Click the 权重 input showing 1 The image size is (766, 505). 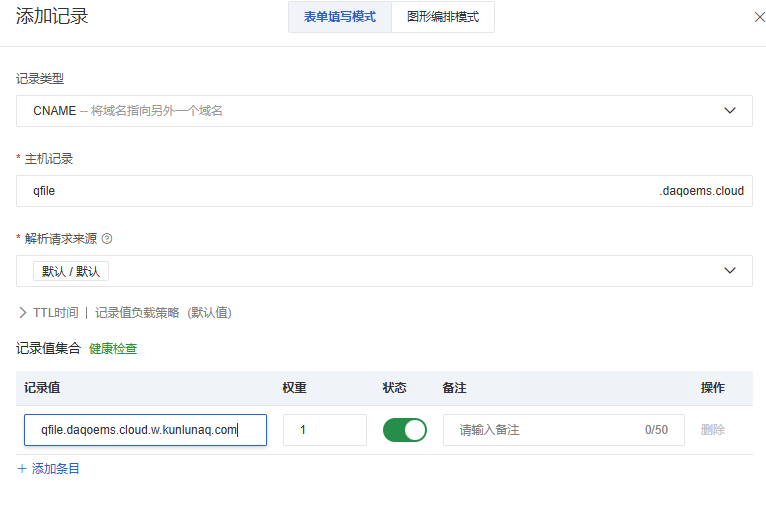click(x=324, y=430)
